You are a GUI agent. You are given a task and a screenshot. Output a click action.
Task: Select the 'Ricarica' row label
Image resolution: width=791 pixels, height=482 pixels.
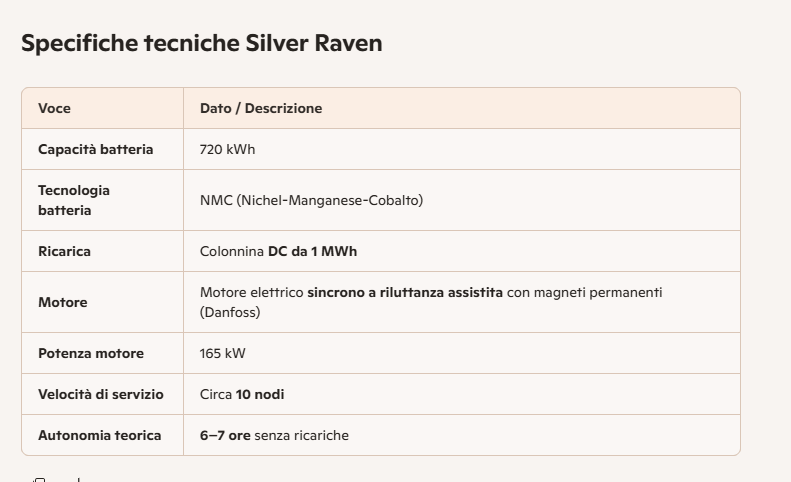pyautogui.click(x=65, y=251)
